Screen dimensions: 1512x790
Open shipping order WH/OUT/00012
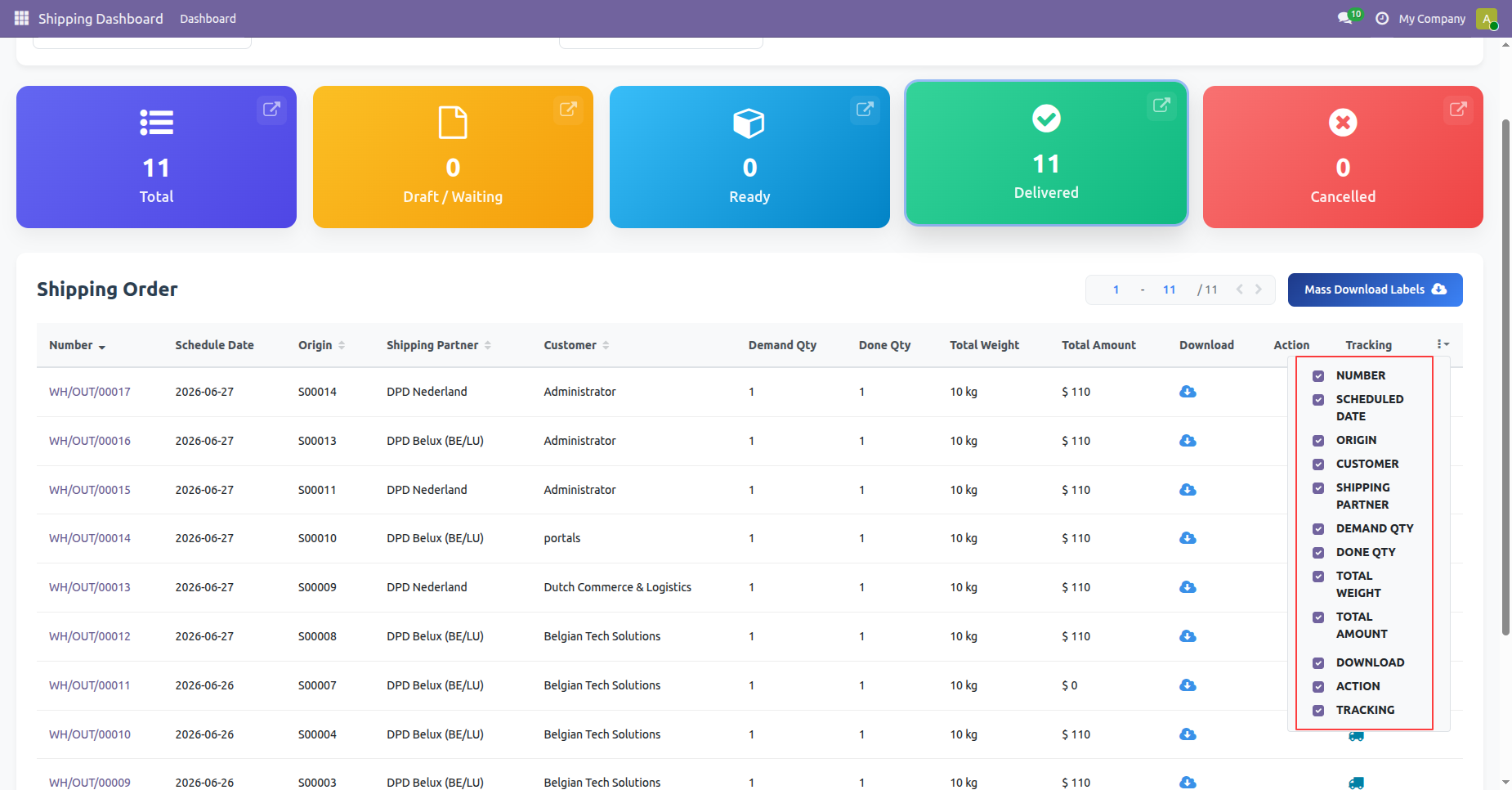coord(90,636)
